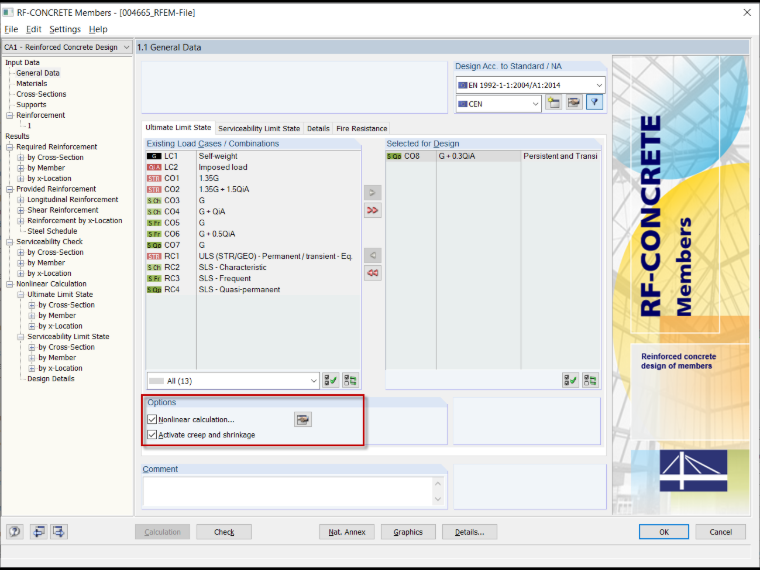Open the File menu
The image size is (760, 570).
click(x=11, y=29)
